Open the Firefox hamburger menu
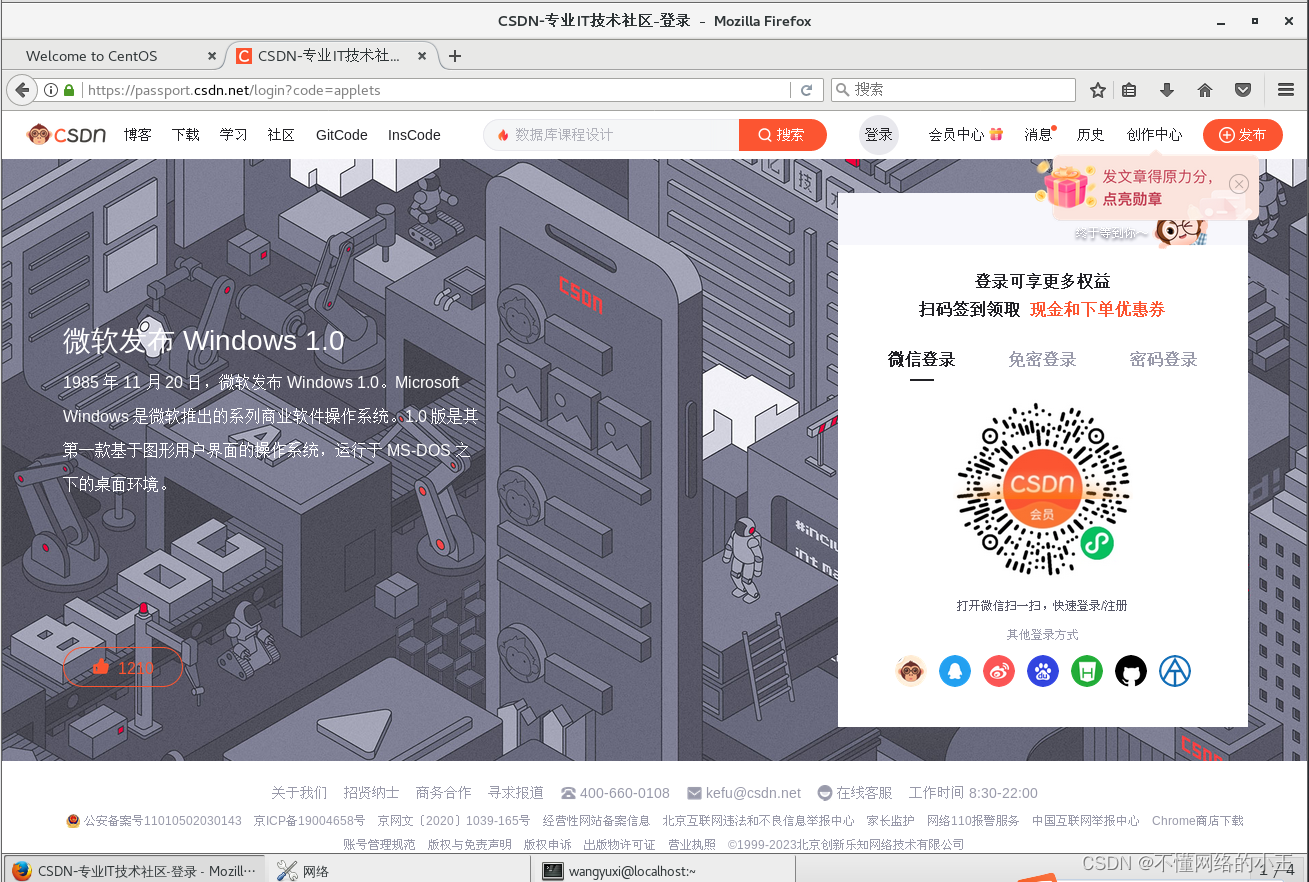Viewport: 1309px width, 882px height. [1286, 90]
